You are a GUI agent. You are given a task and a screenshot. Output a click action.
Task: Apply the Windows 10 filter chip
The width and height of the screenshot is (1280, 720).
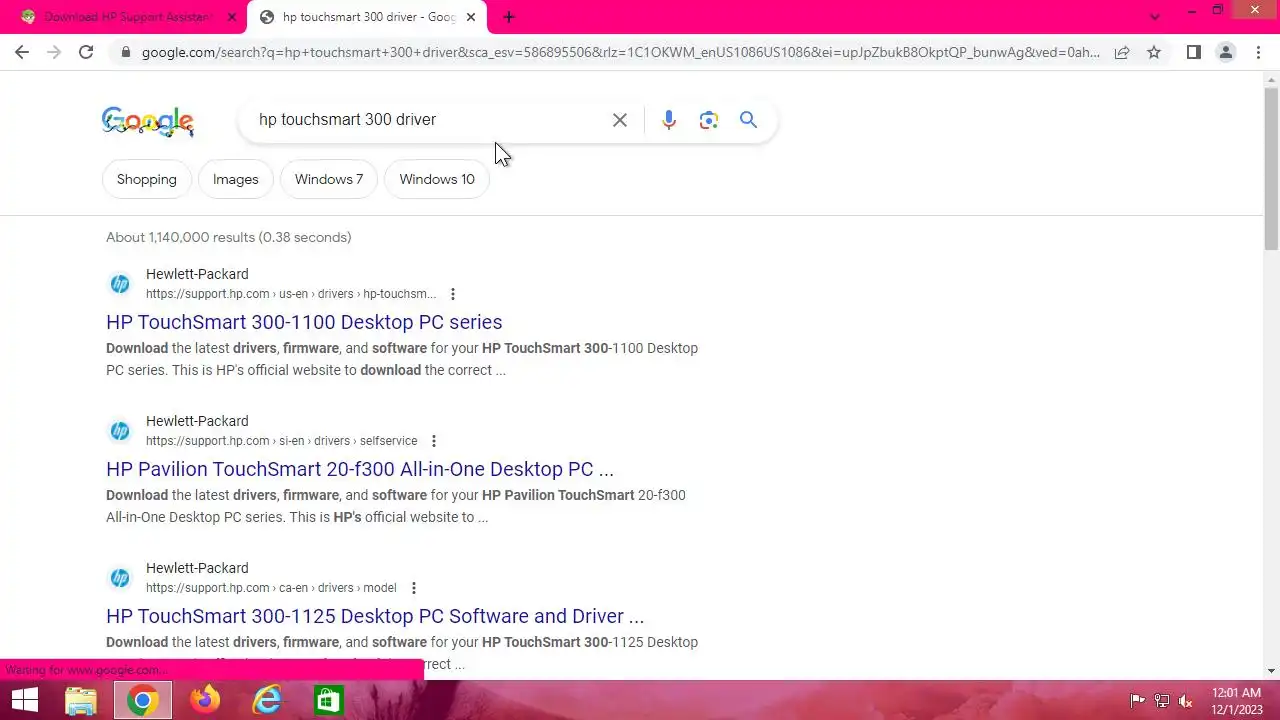click(437, 179)
